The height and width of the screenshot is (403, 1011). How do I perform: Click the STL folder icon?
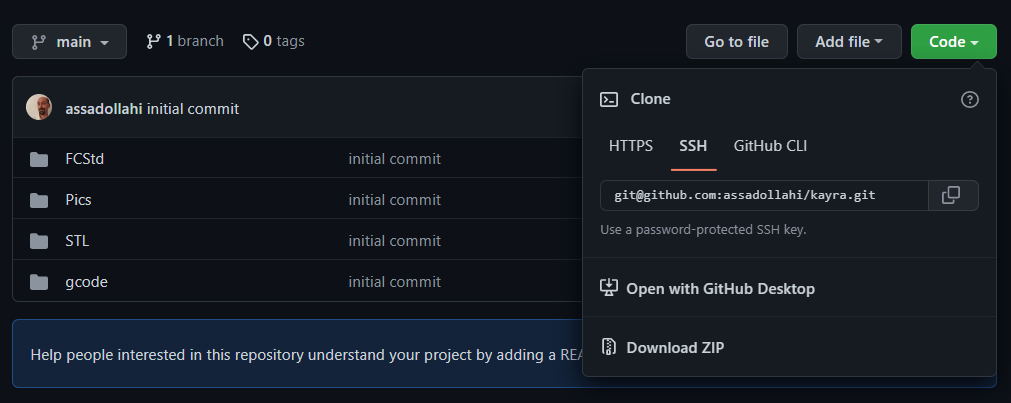tap(39, 241)
